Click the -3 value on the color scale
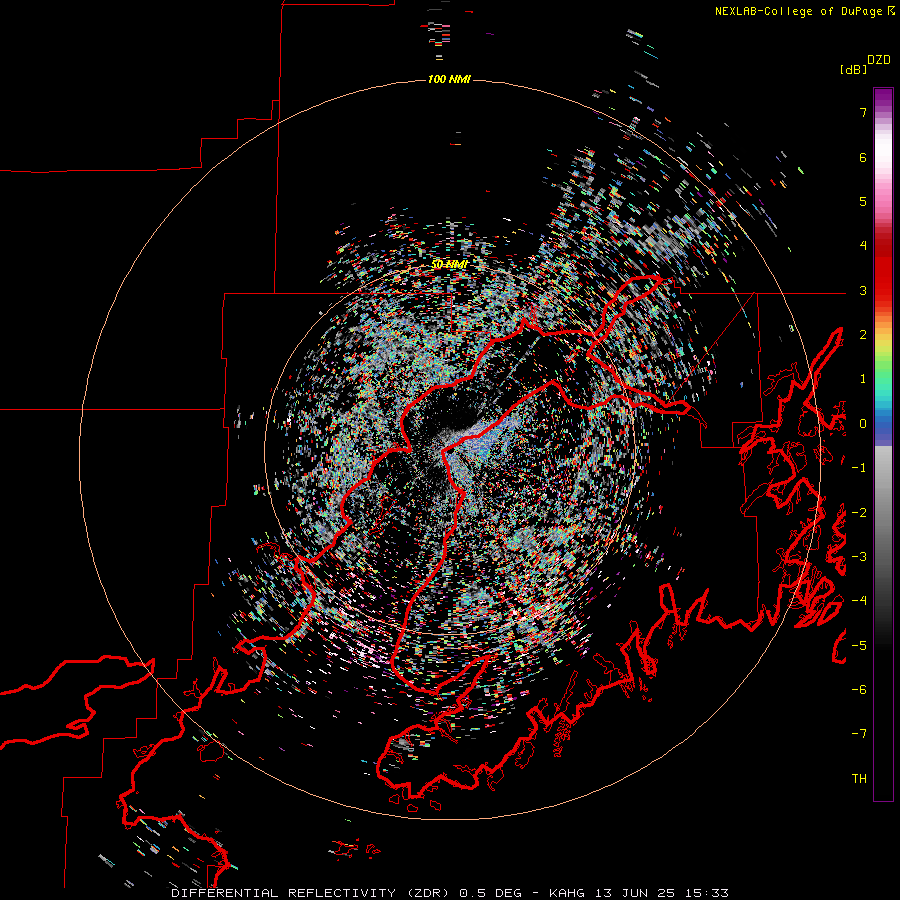Screen dimensions: 900x900 click(x=859, y=557)
